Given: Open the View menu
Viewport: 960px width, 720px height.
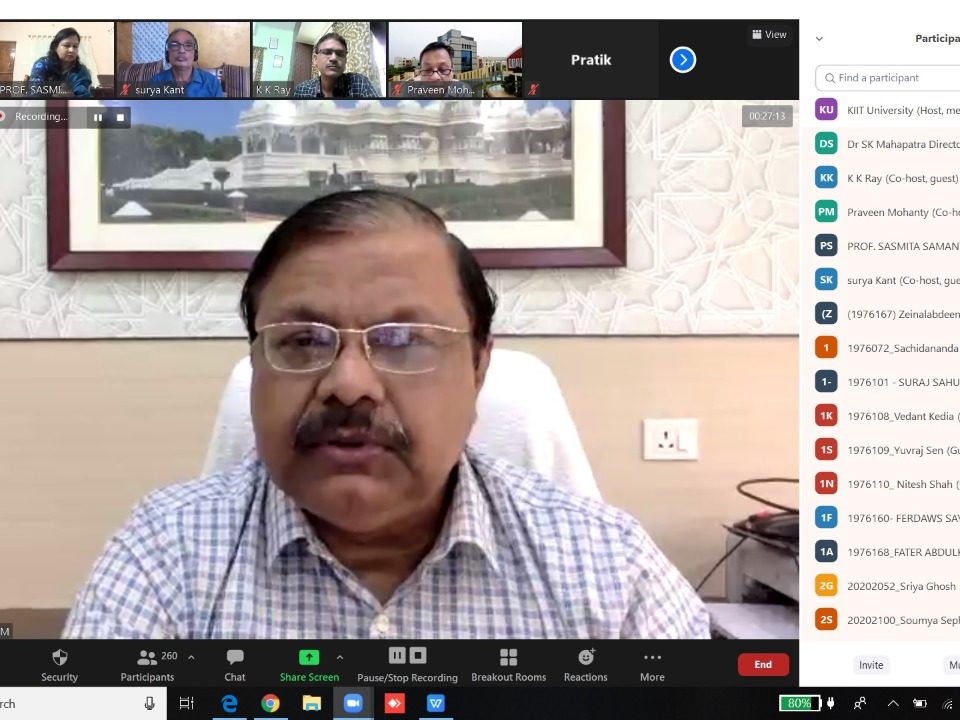Looking at the screenshot, I should tap(768, 35).
